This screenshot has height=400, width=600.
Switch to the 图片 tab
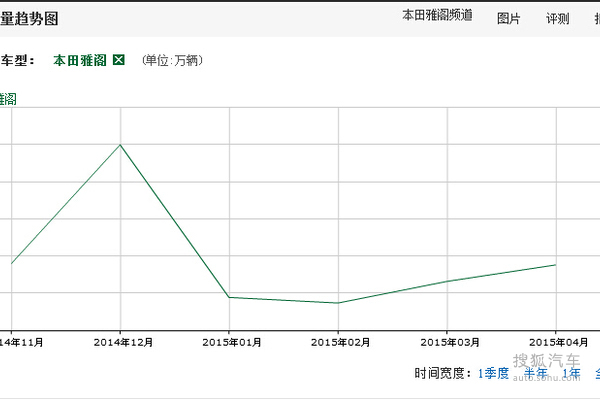(509, 18)
